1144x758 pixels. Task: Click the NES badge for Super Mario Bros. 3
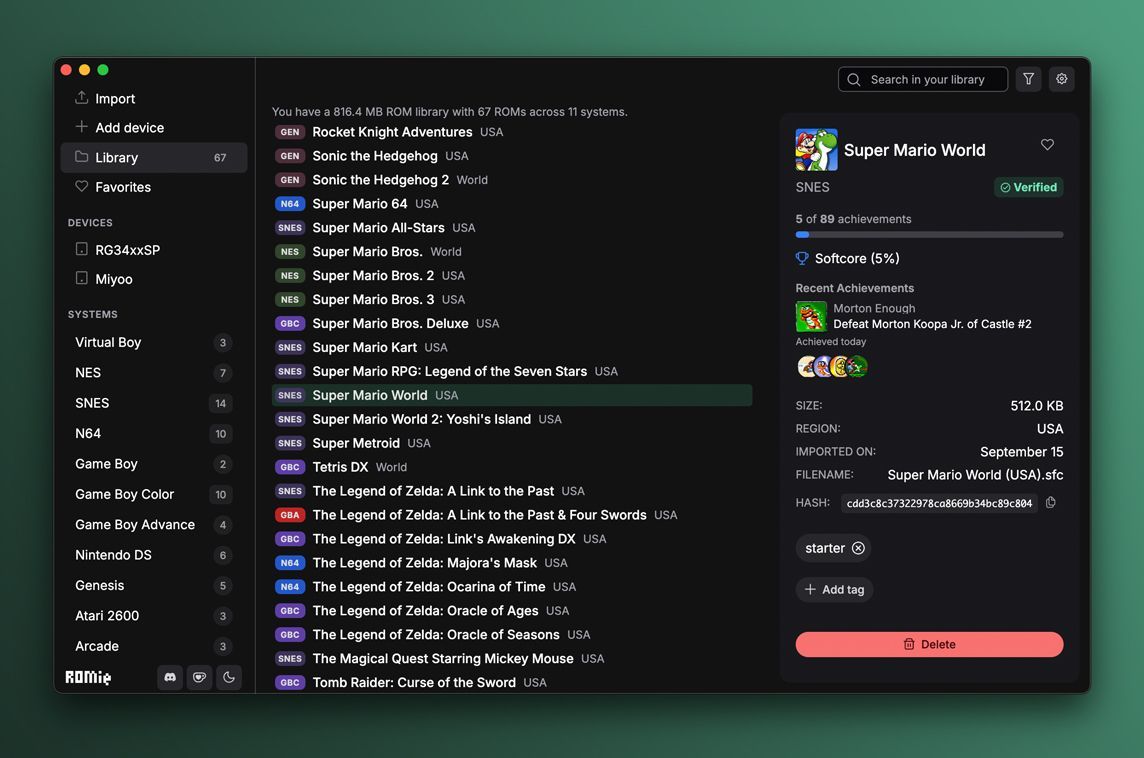coord(290,299)
